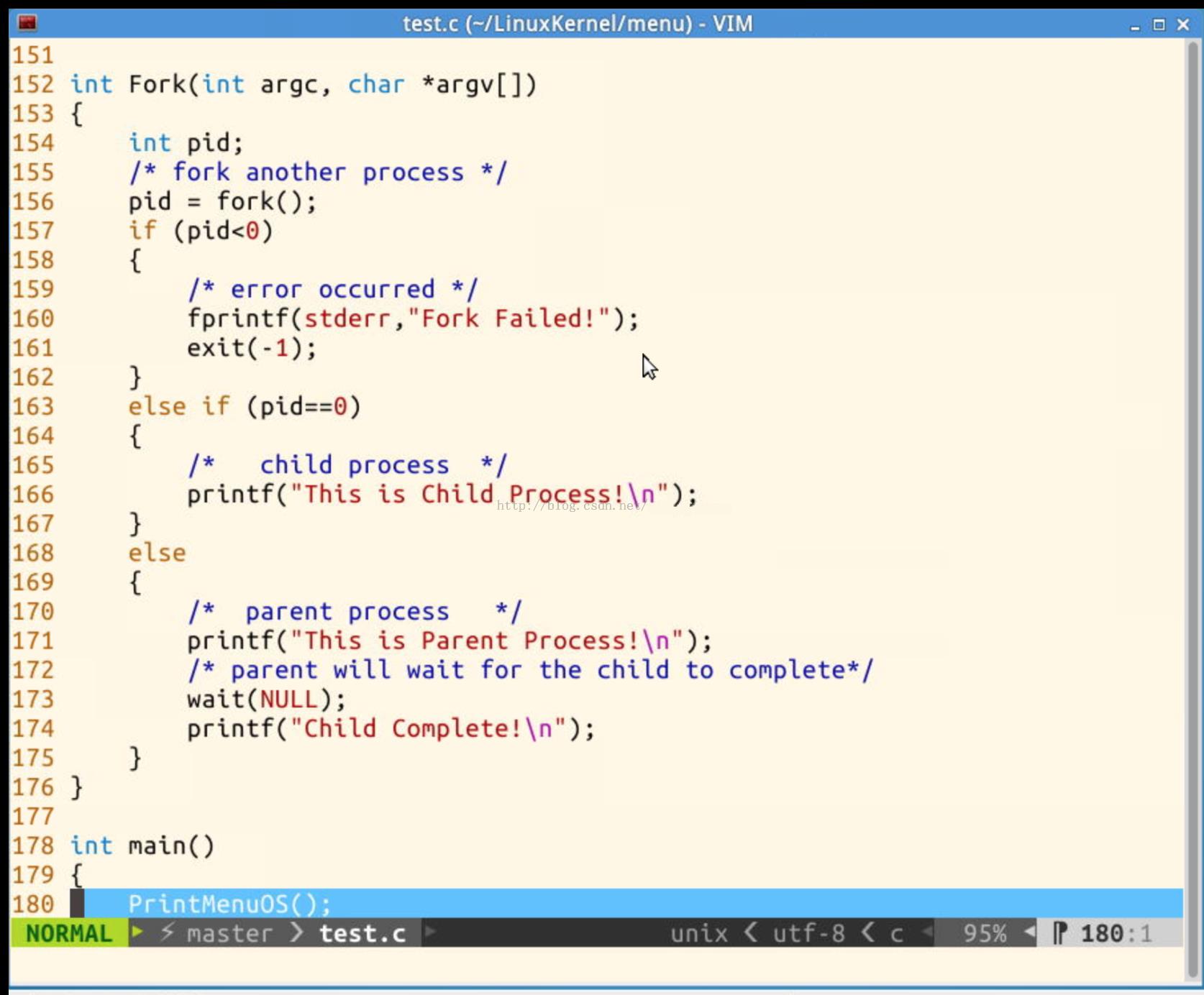Maximize the VIM window
Viewport: 1204px width, 995px height.
1159,24
